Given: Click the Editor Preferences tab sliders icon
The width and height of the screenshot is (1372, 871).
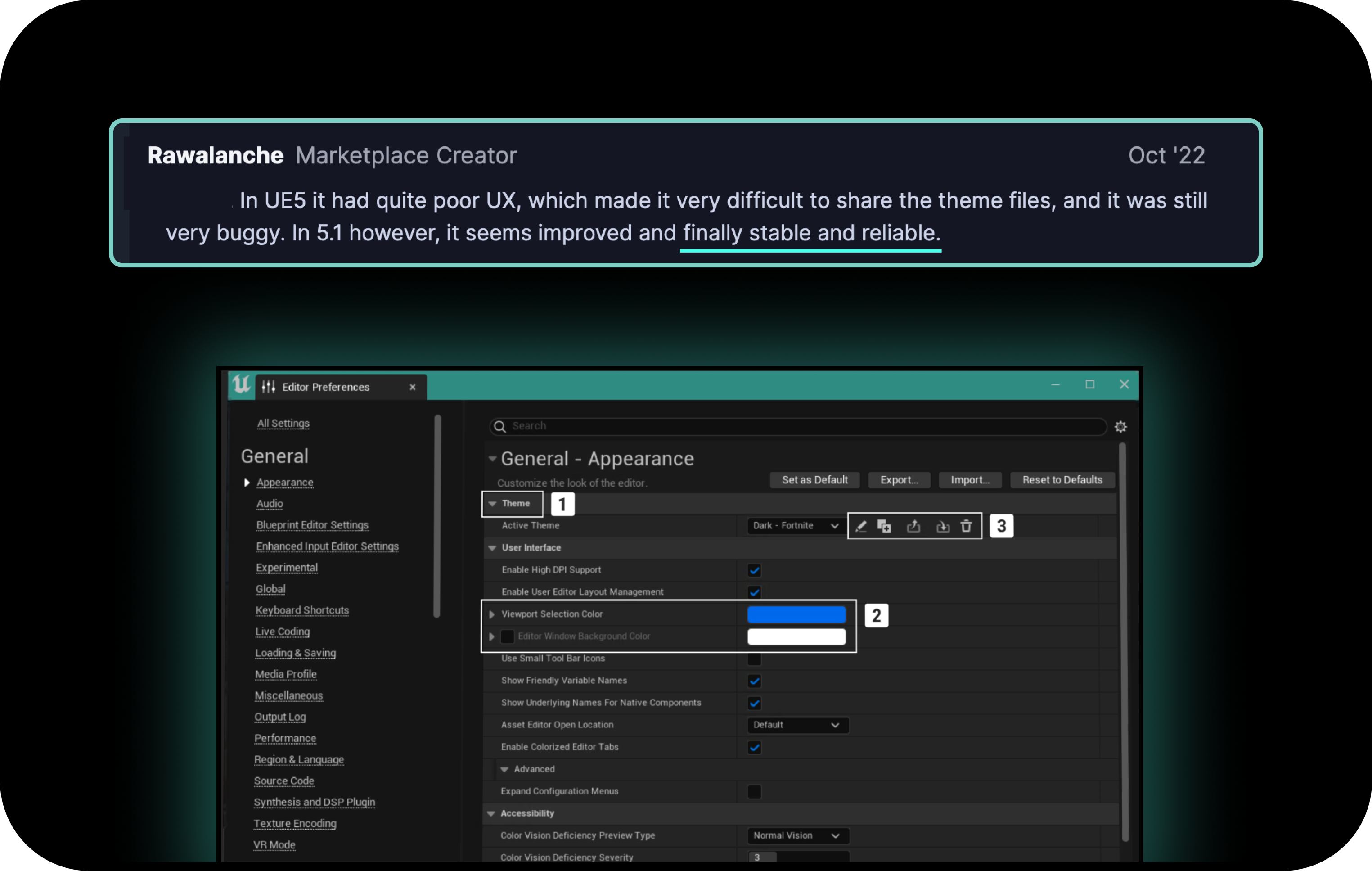Looking at the screenshot, I should pyautogui.click(x=268, y=387).
